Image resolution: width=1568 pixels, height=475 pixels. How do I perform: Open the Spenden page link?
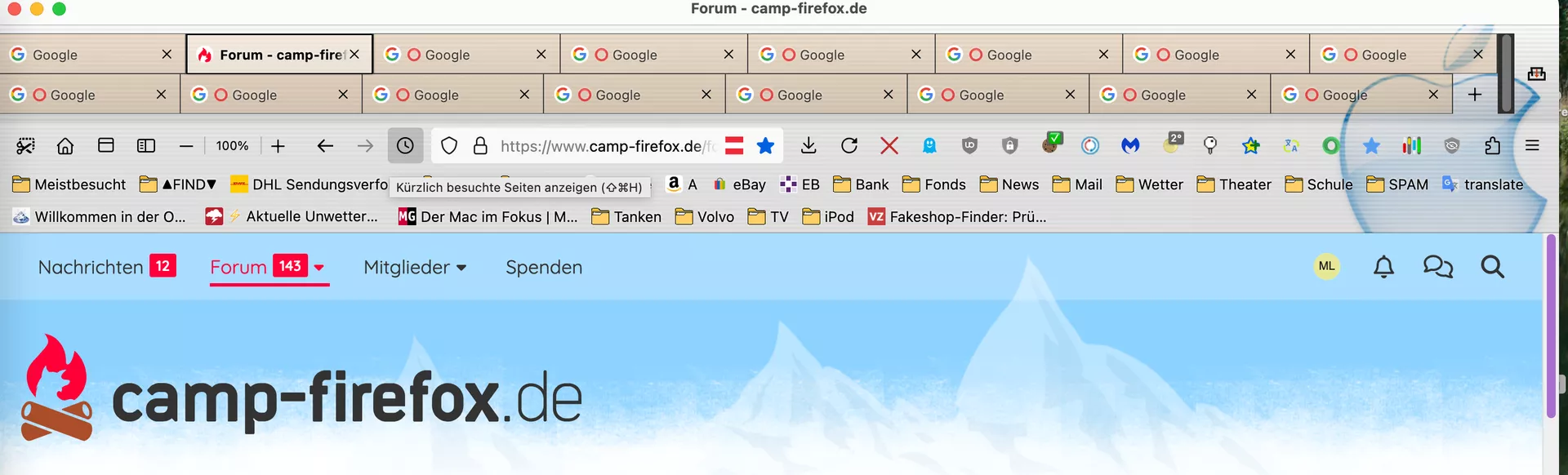[x=544, y=267]
